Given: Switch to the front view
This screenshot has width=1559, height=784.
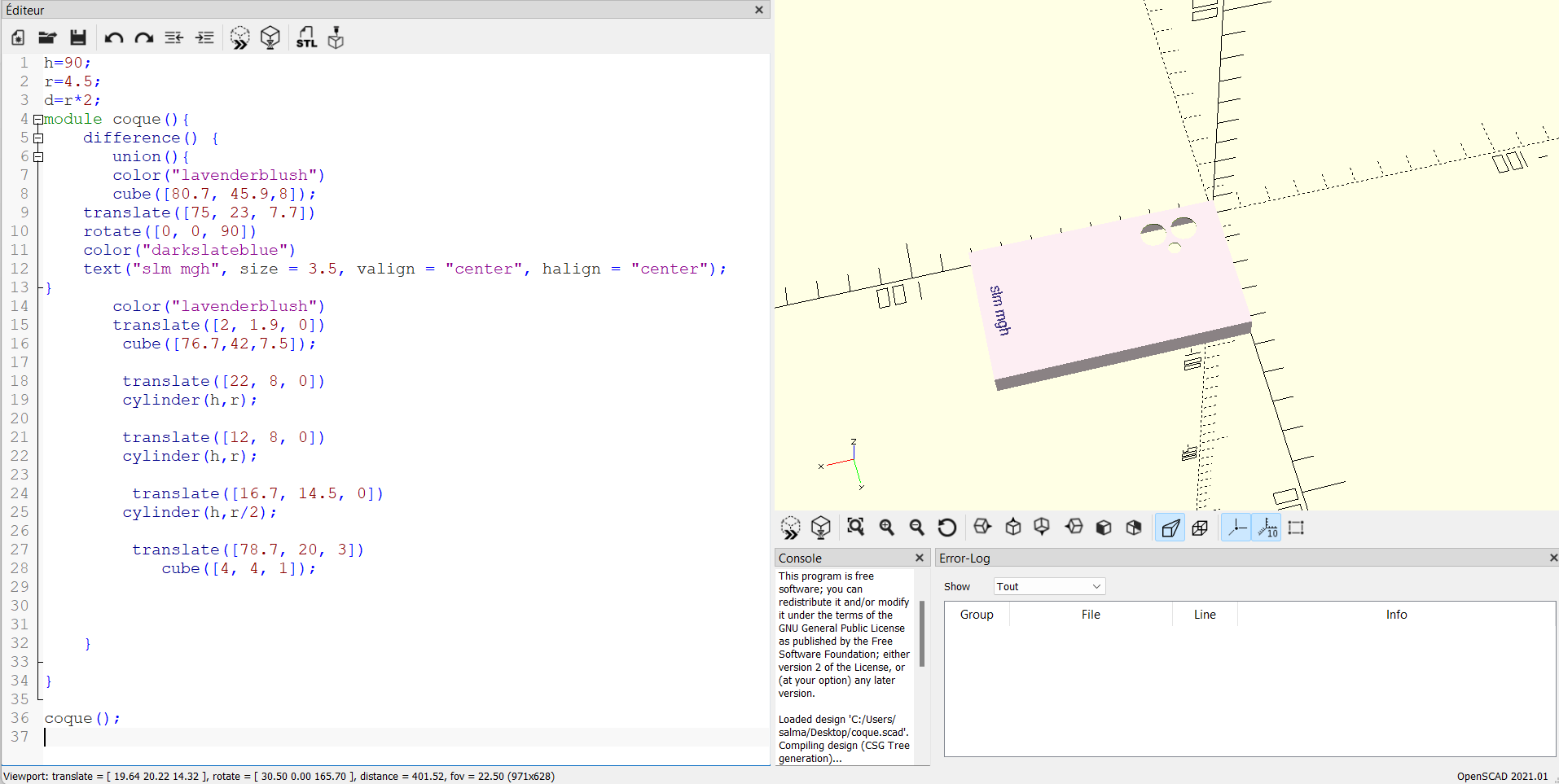Looking at the screenshot, I should click(x=1104, y=528).
